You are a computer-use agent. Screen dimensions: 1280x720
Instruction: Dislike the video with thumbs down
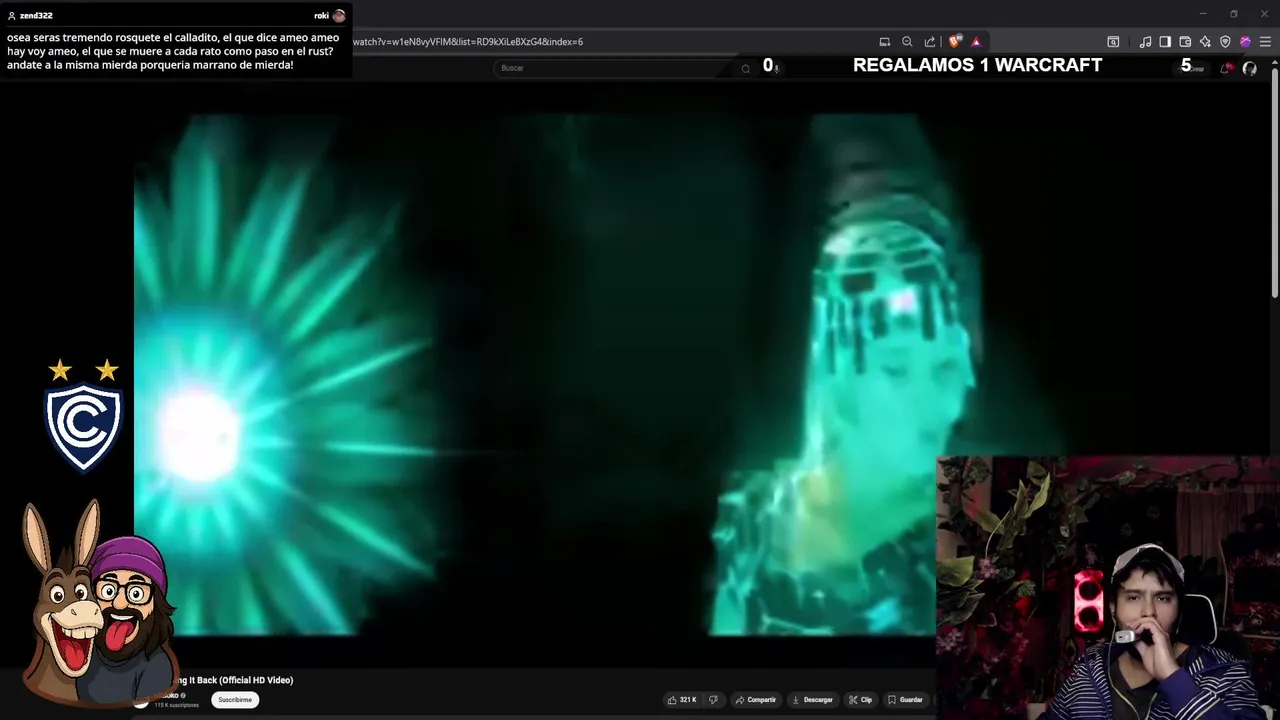[713, 700]
